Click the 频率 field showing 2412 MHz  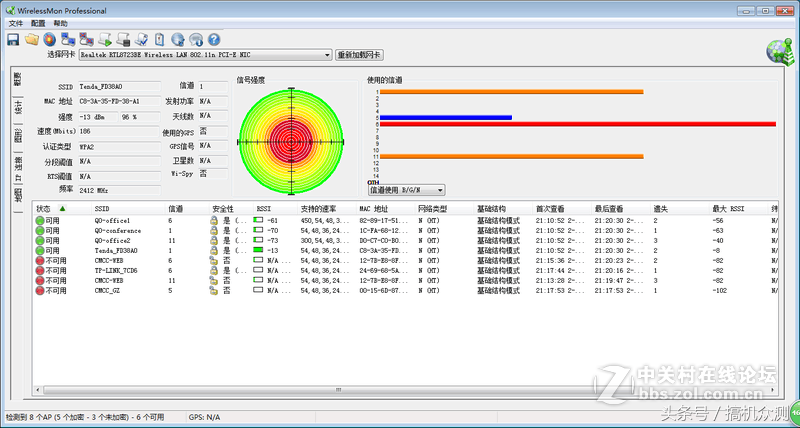coord(119,190)
